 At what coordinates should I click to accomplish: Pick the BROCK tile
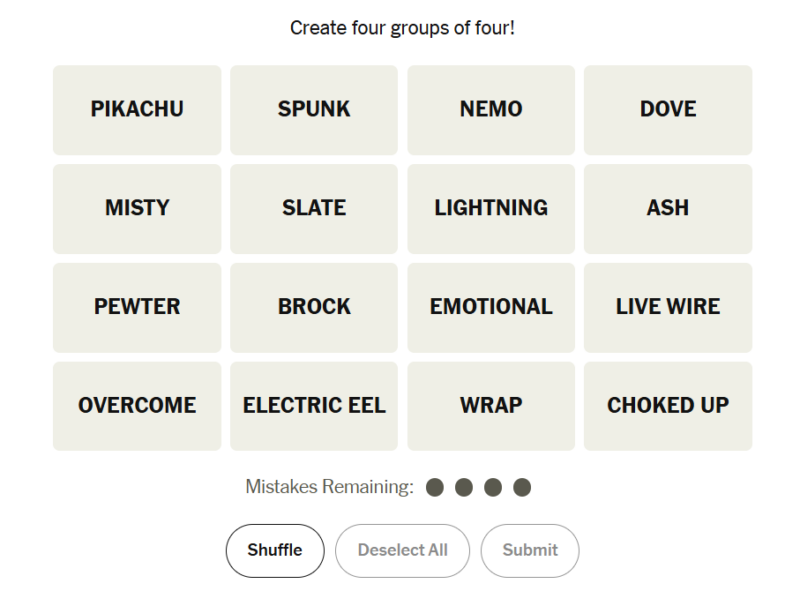pyautogui.click(x=314, y=308)
